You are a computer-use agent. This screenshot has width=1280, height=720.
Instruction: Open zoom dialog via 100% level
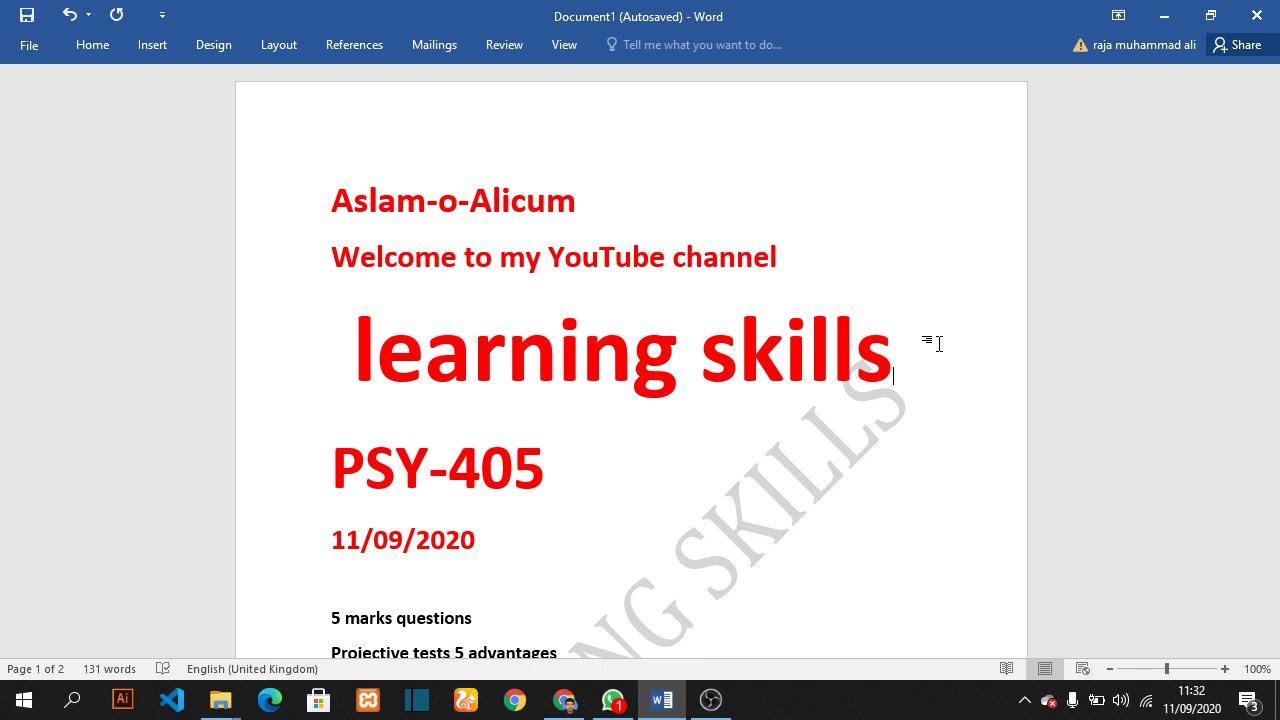point(1257,669)
